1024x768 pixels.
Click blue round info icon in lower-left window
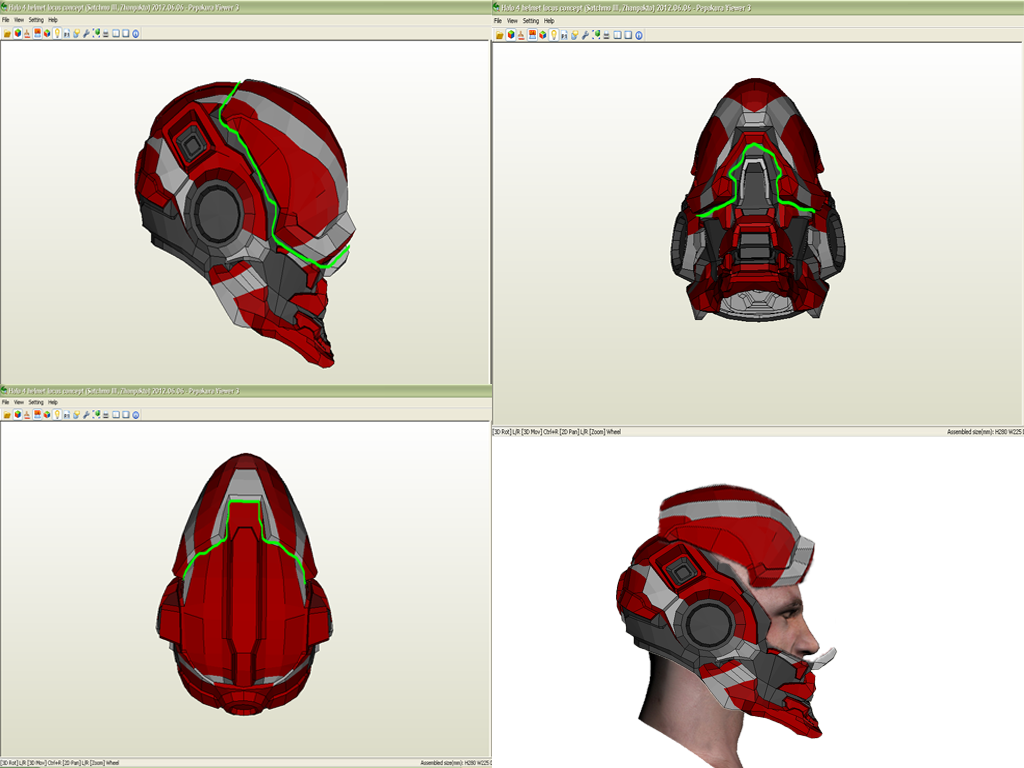pyautogui.click(x=136, y=415)
